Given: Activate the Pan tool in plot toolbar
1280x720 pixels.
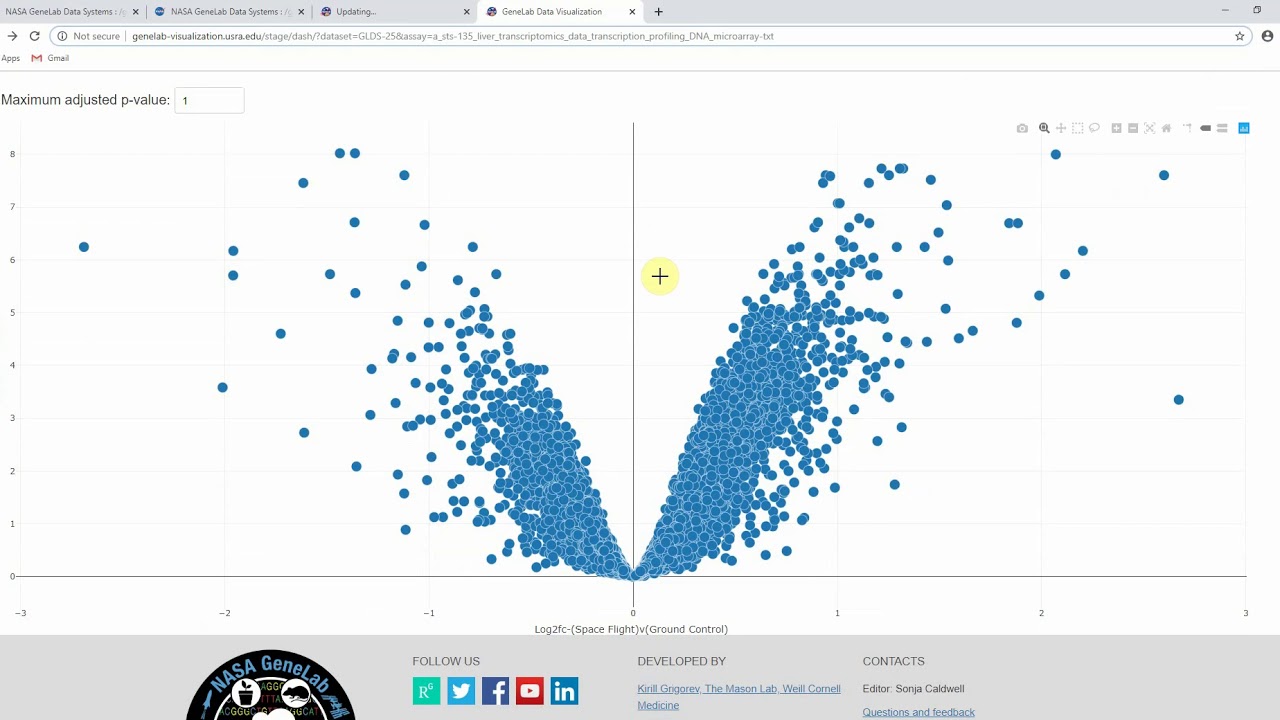Looking at the screenshot, I should (x=1061, y=128).
